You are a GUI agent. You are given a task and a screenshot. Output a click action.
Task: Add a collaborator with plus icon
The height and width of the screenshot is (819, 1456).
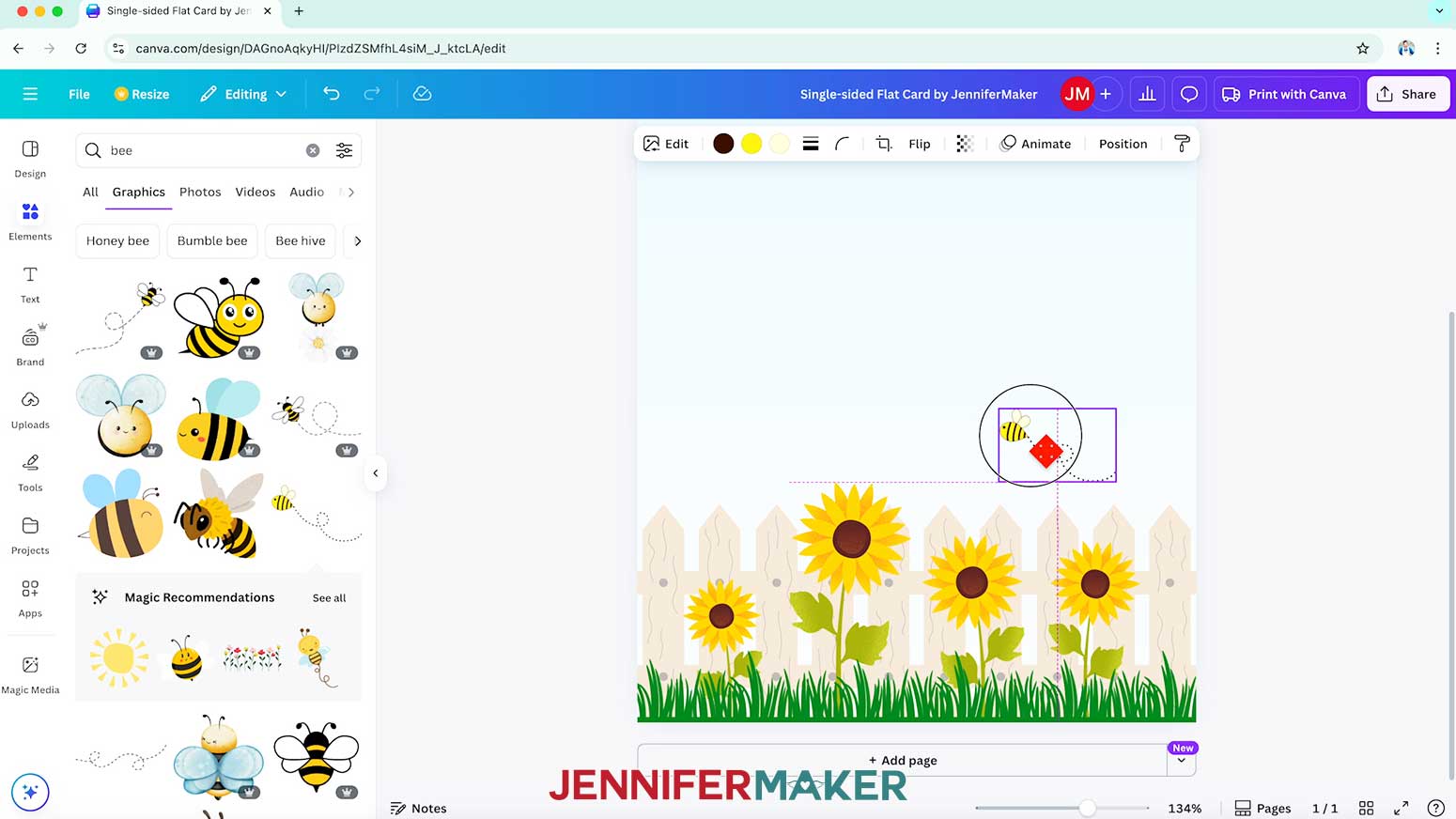(x=1106, y=94)
